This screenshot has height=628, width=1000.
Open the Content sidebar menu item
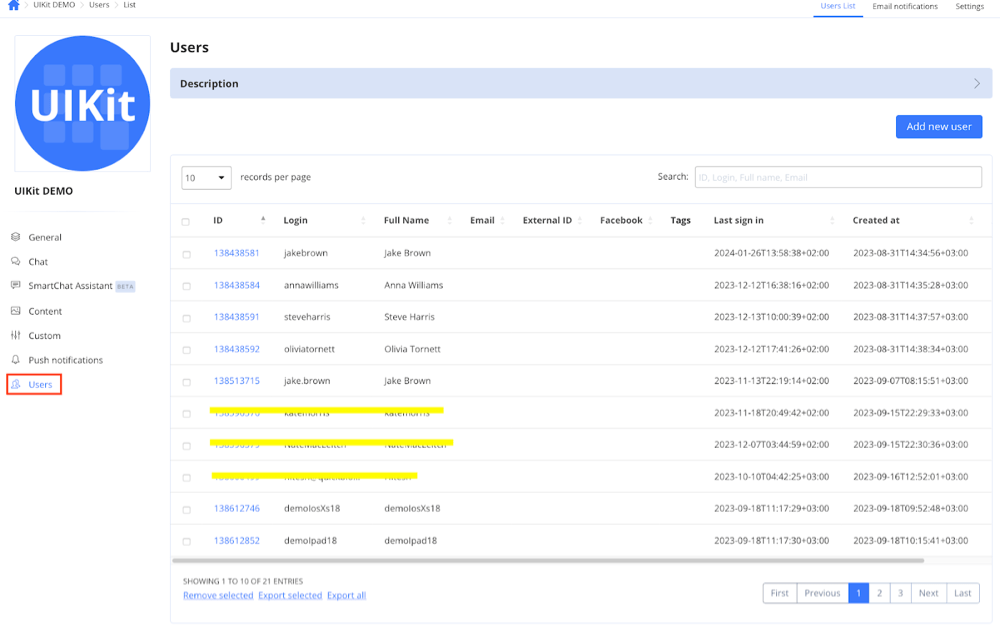[45, 311]
